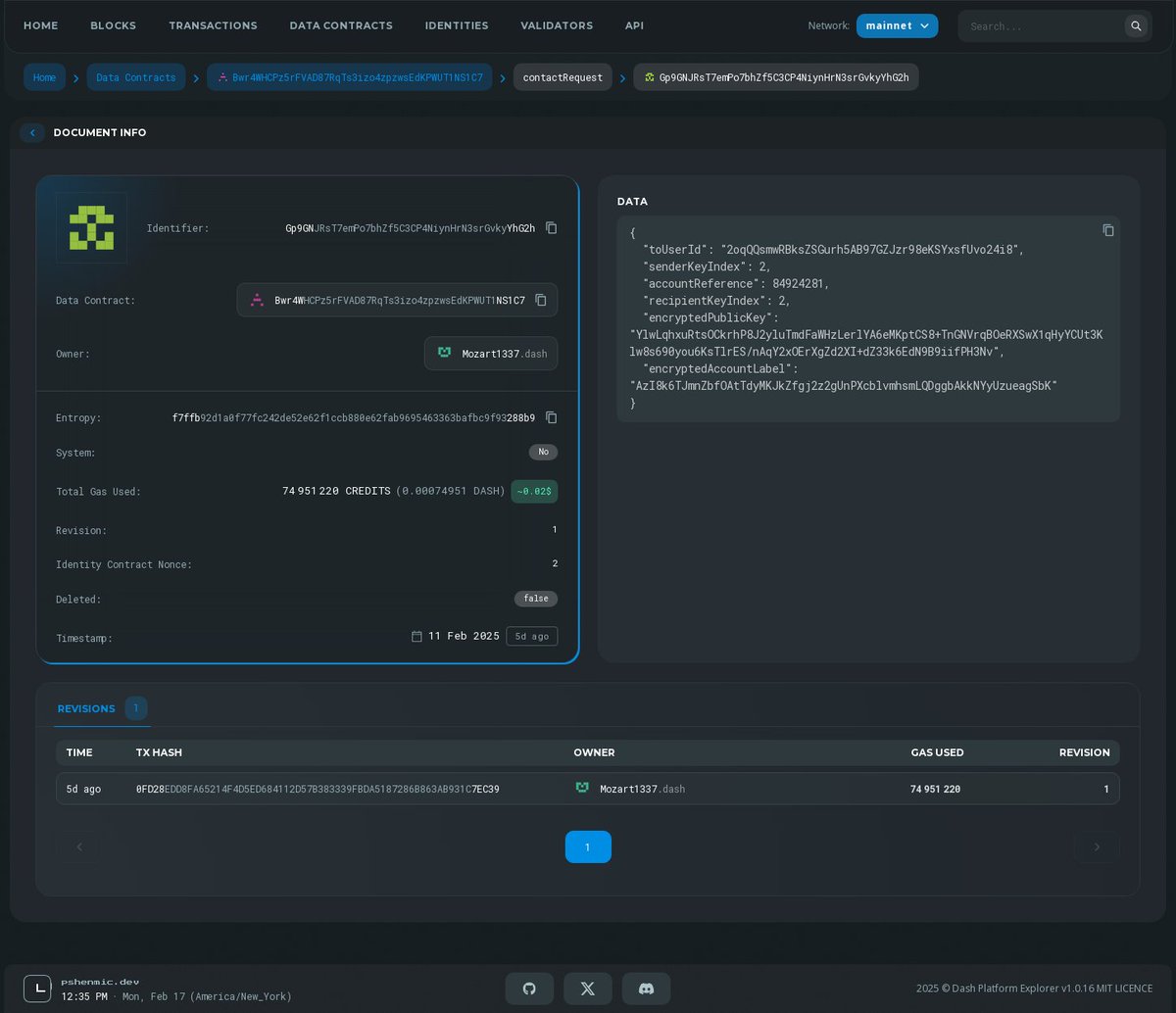Expand the Home breadcrumb chevron
This screenshot has width=1176, height=1013.
point(76,76)
